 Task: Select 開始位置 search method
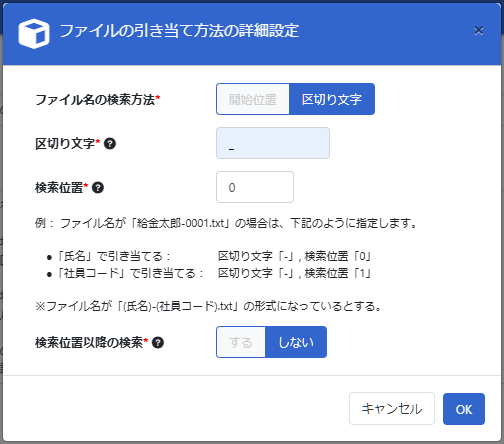click(253, 99)
